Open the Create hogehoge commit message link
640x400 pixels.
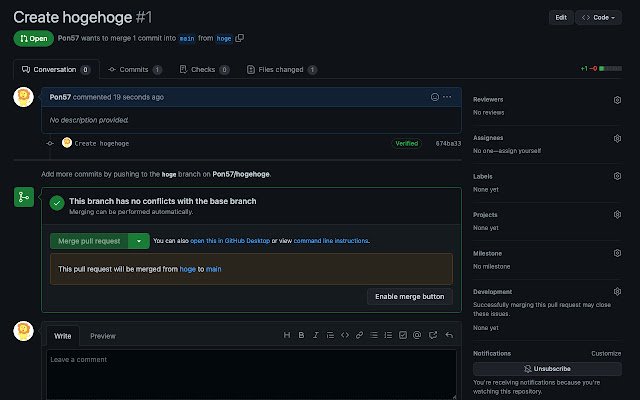click(x=102, y=143)
